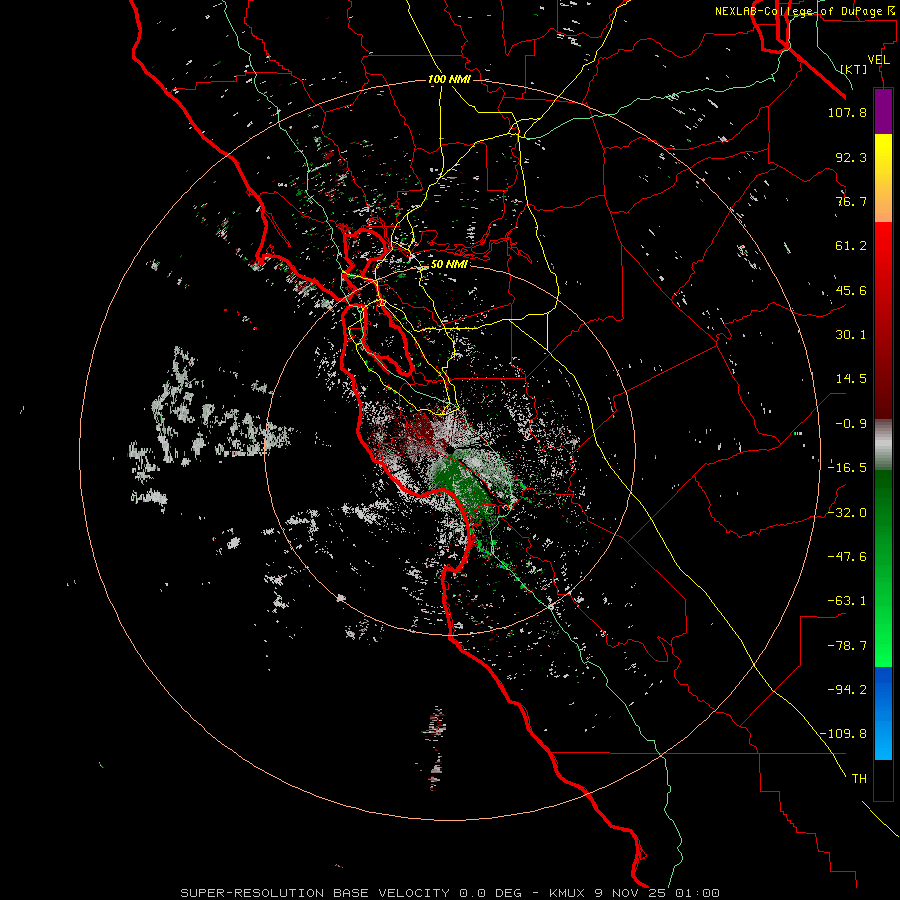Select the 45.6 legend value
This screenshot has width=900, height=900.
pyautogui.click(x=851, y=290)
